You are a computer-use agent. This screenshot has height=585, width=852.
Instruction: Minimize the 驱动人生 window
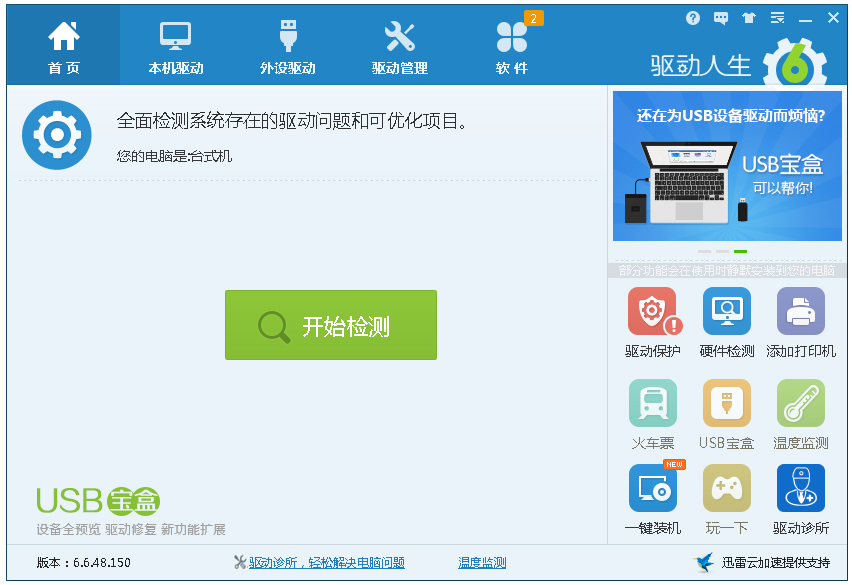[x=805, y=20]
